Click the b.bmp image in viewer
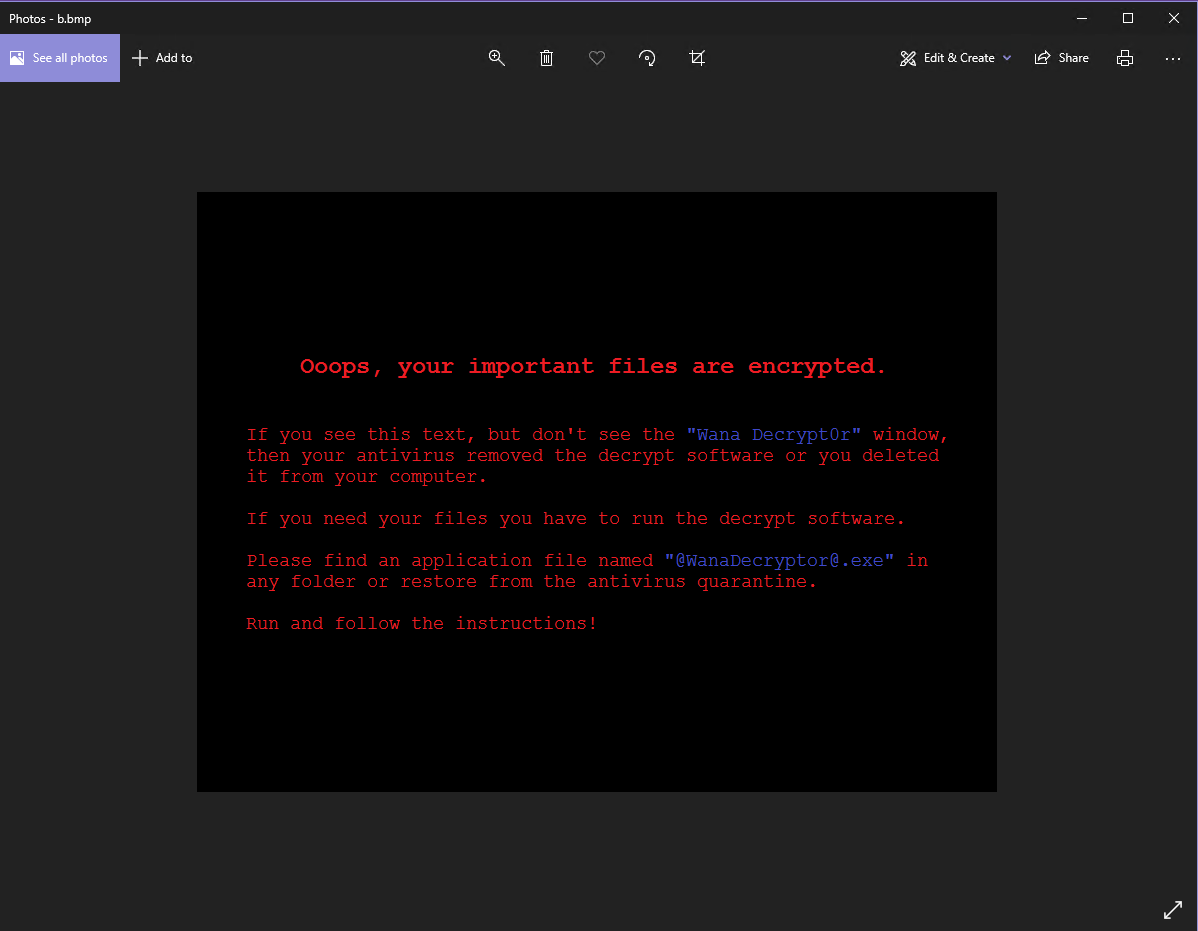This screenshot has width=1198, height=931. coord(597,492)
